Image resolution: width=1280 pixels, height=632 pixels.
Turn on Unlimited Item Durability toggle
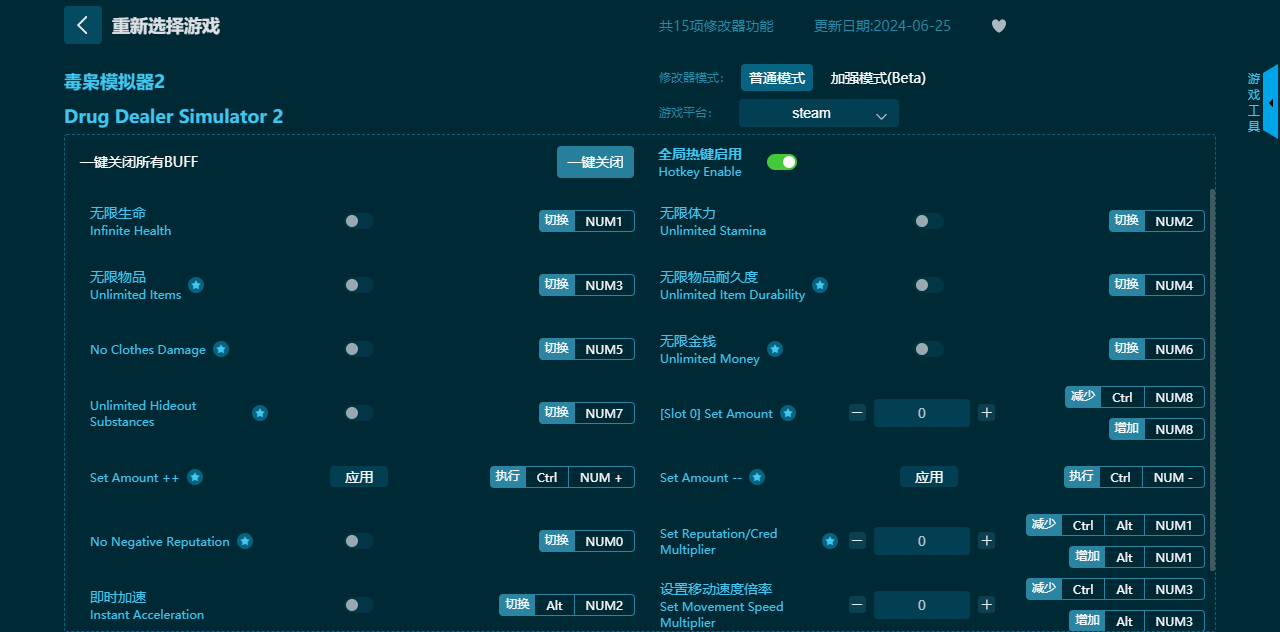tap(929, 285)
